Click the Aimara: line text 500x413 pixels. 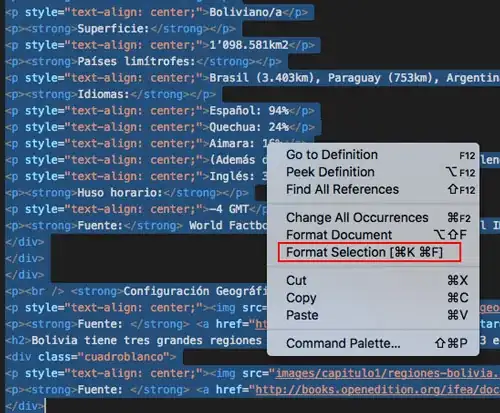pyautogui.click(x=232, y=143)
